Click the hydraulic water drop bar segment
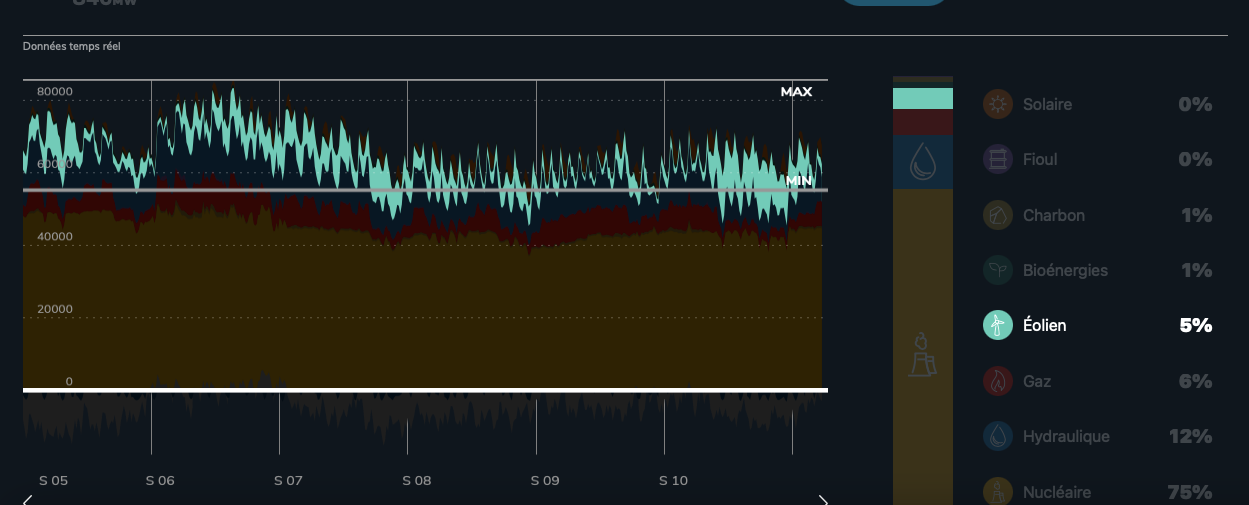The height and width of the screenshot is (505, 1249). tap(922, 163)
